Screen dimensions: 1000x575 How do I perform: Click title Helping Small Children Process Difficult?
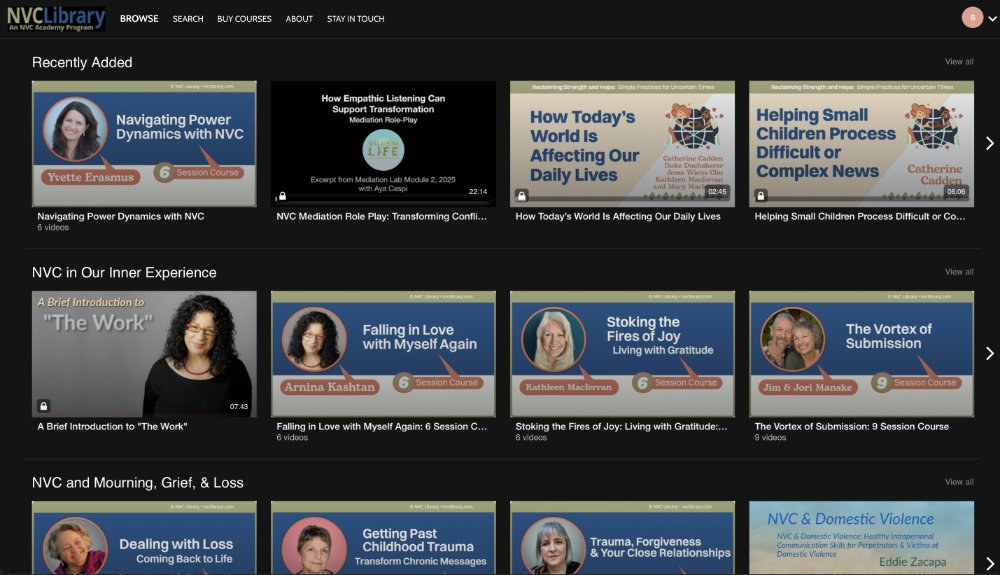(x=860, y=216)
